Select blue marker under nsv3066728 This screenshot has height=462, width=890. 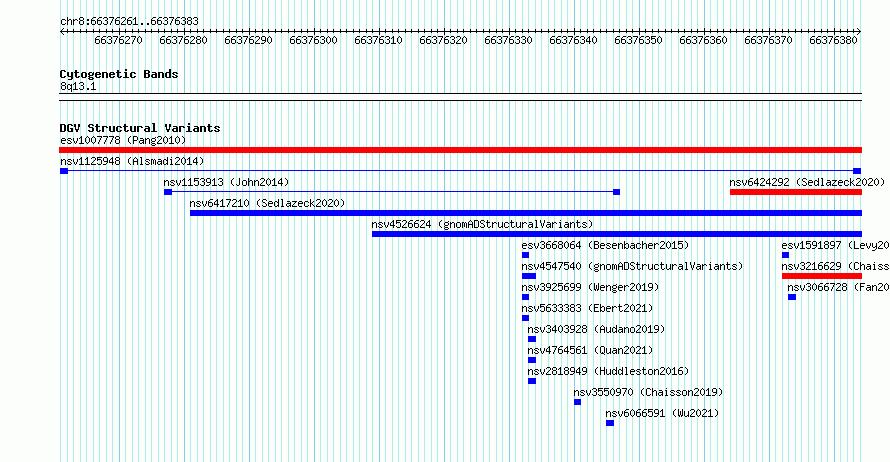(792, 297)
